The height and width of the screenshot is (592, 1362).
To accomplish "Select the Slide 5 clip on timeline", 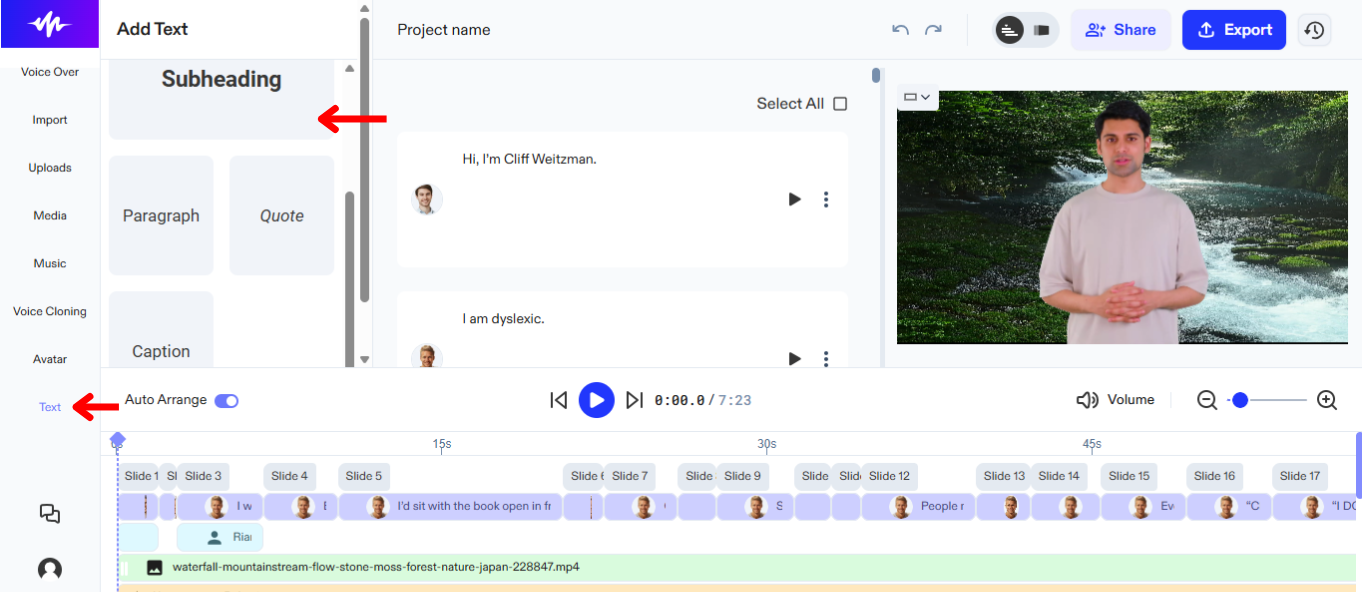I will [363, 476].
